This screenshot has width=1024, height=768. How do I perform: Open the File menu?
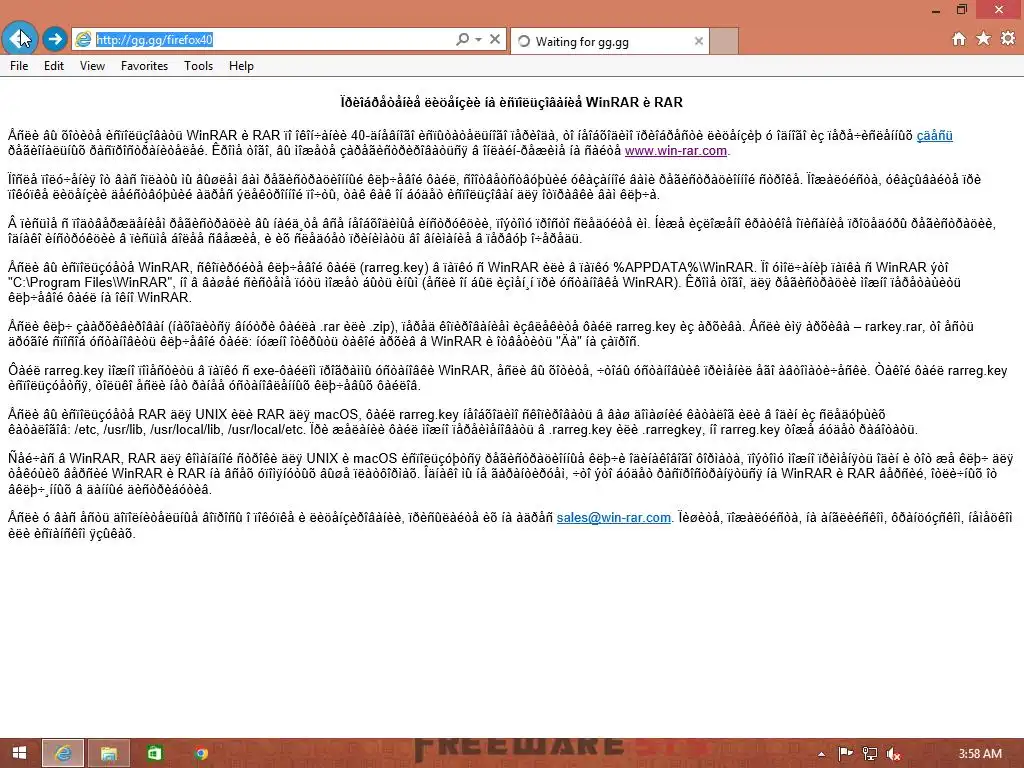click(x=19, y=66)
